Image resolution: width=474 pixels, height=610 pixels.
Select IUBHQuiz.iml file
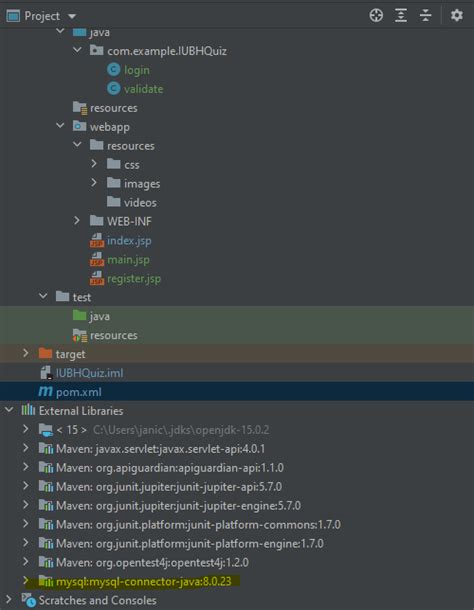90,373
